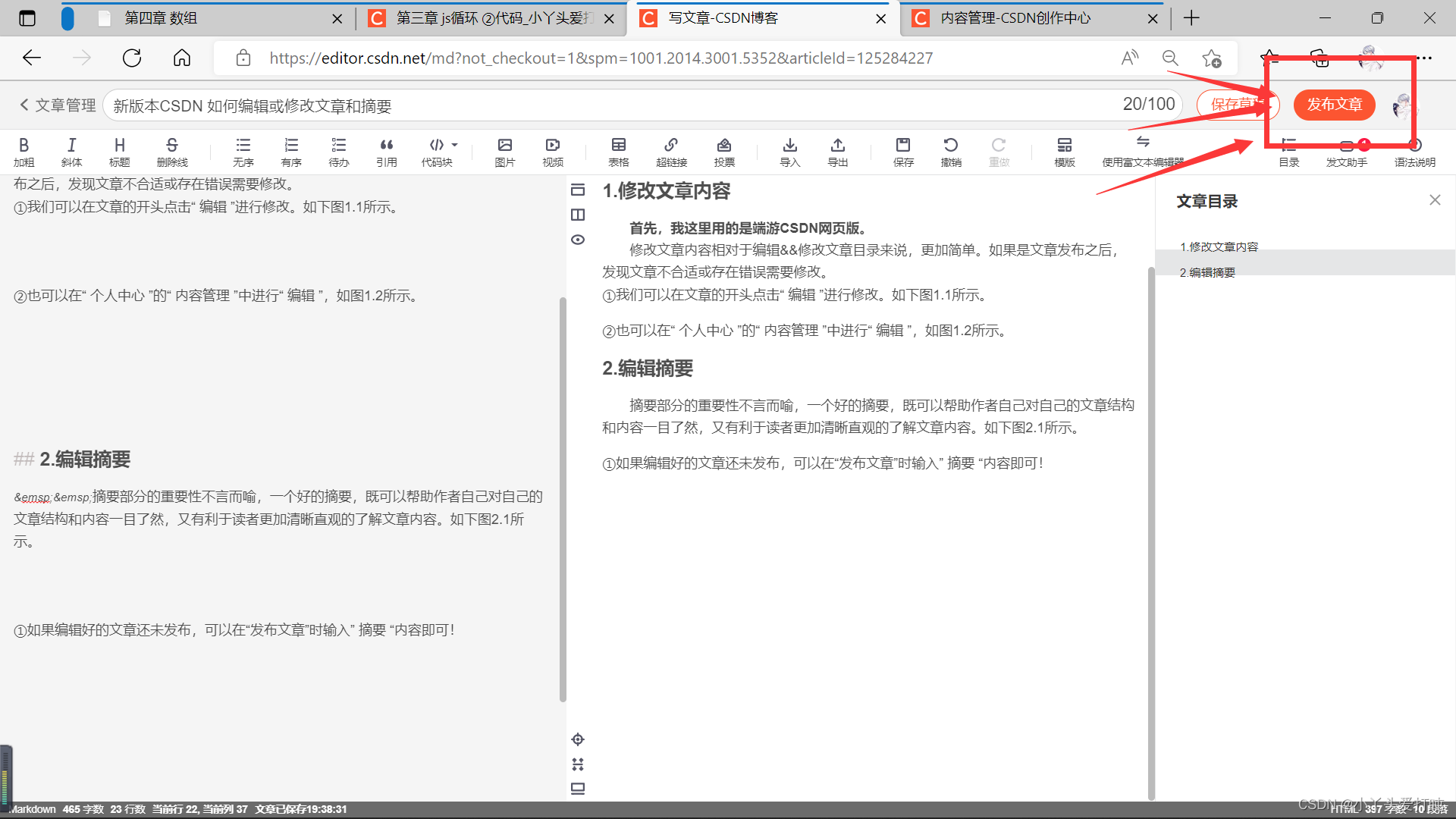Jump to 2.编辑摘要 in outline
The width and height of the screenshot is (1456, 819).
1207,272
